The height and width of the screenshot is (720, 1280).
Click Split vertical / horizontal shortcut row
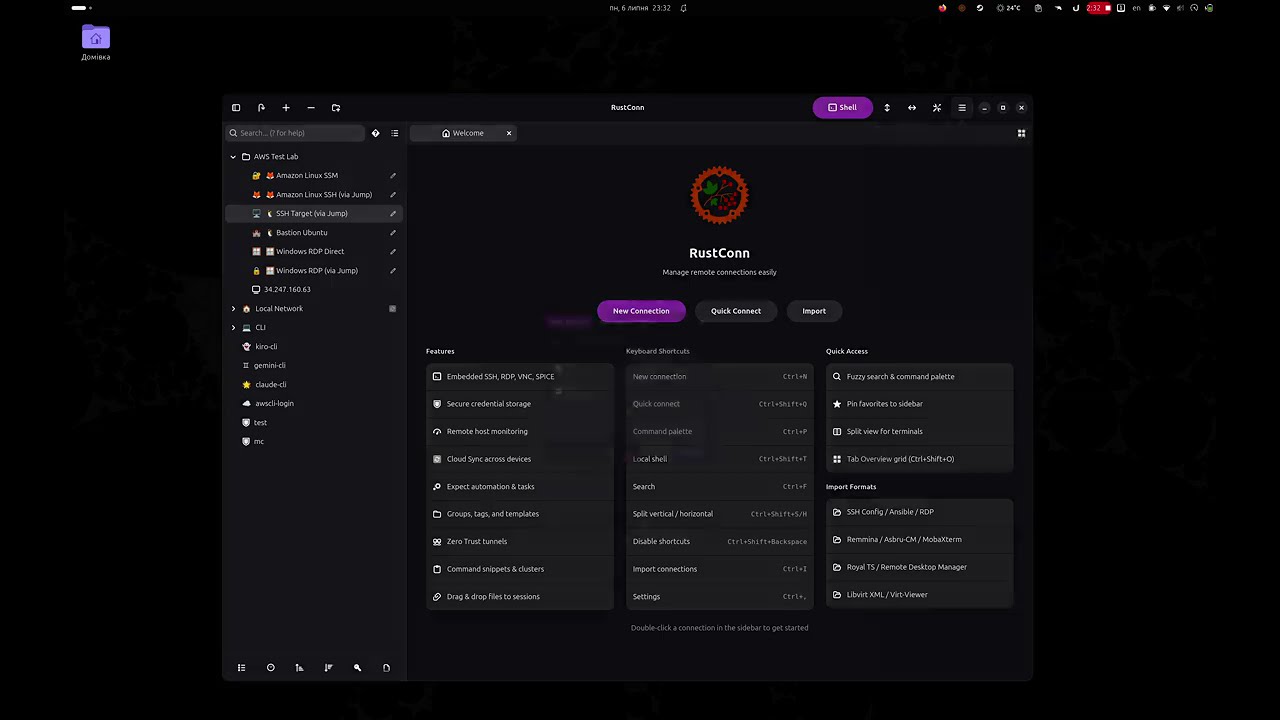tap(720, 514)
